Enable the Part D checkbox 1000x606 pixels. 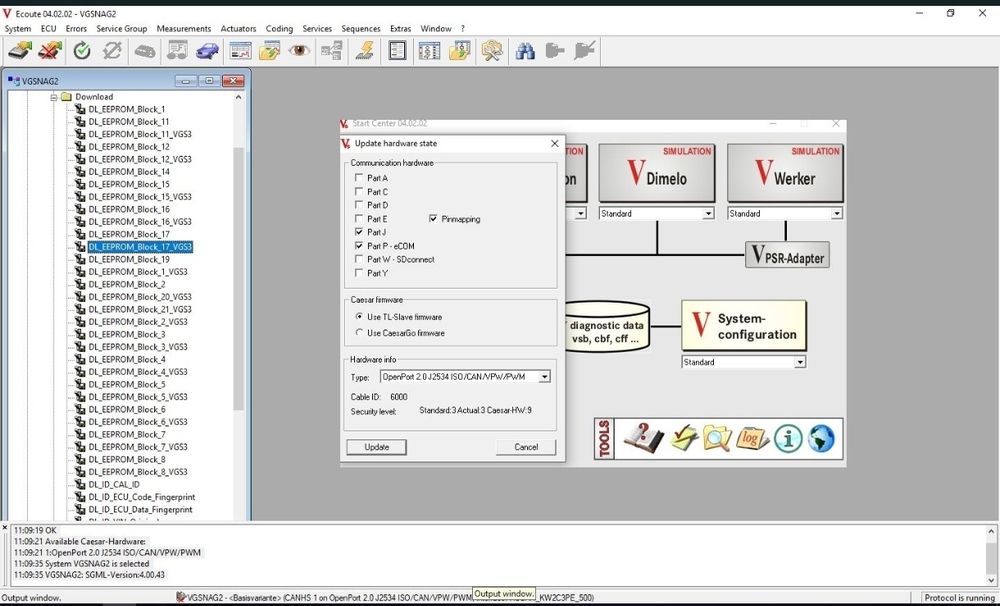pyautogui.click(x=359, y=205)
